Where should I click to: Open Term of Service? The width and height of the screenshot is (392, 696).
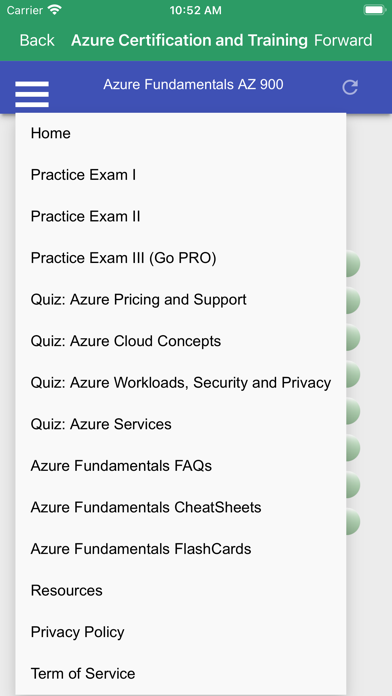(x=181, y=673)
